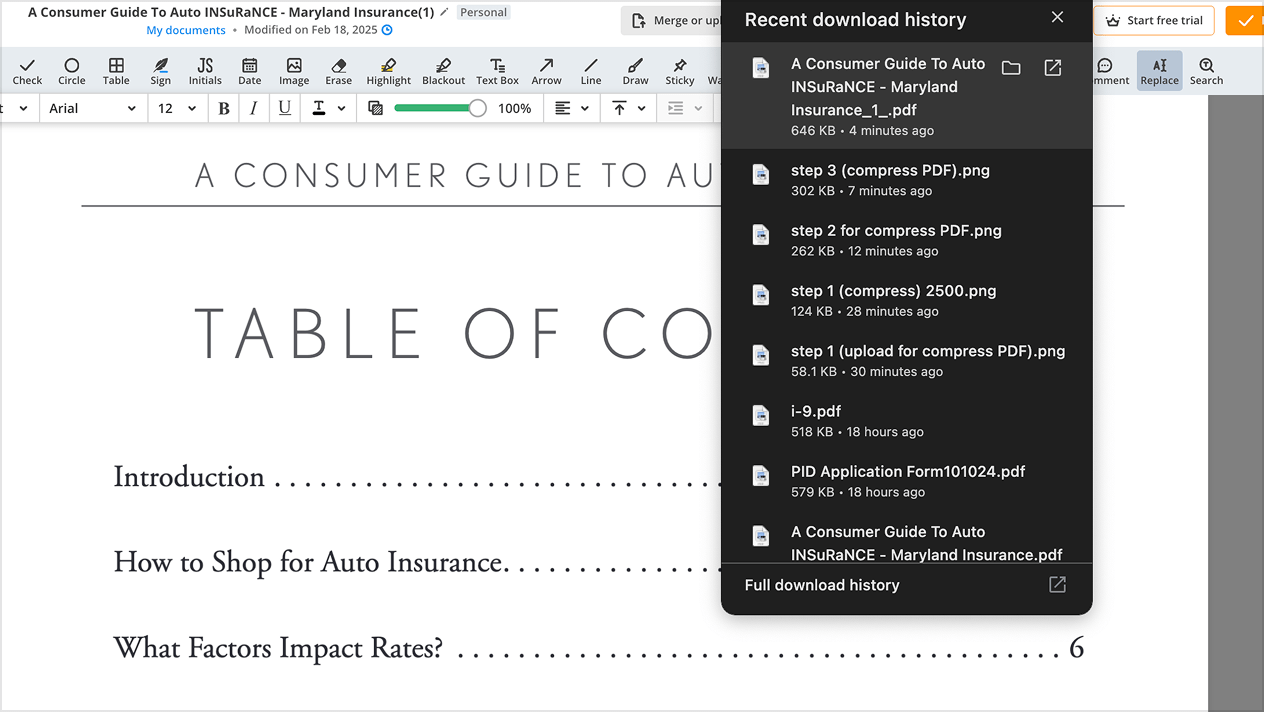This screenshot has width=1264, height=712.
Task: Open the partially hidden leftmost toolbar dropdown
Action: [x=18, y=108]
